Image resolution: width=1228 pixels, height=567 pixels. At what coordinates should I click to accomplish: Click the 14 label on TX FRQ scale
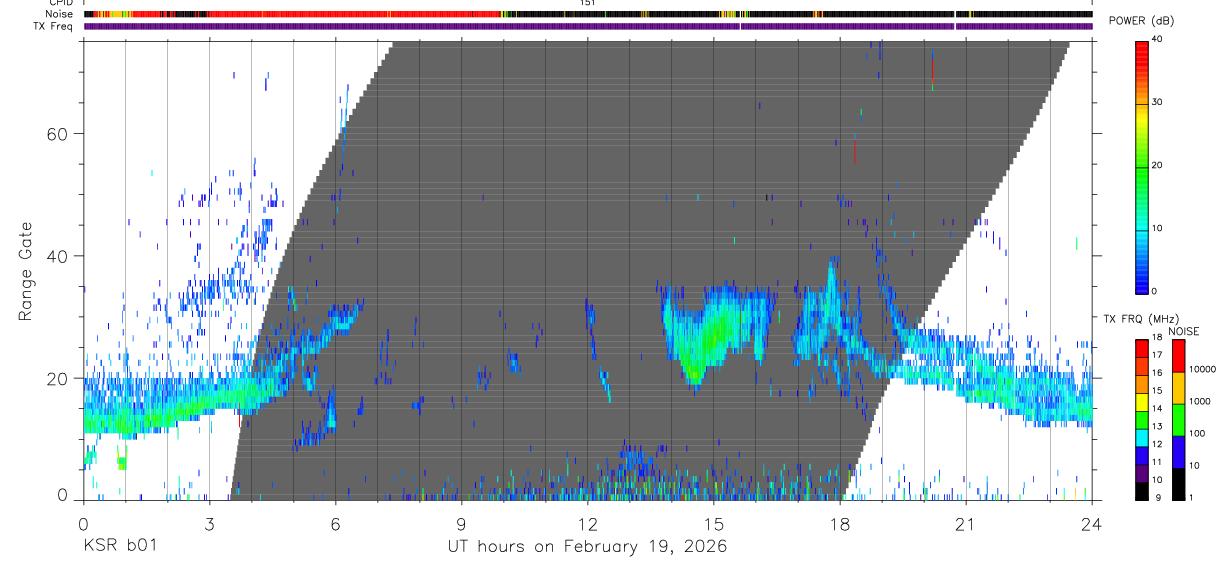1157,408
